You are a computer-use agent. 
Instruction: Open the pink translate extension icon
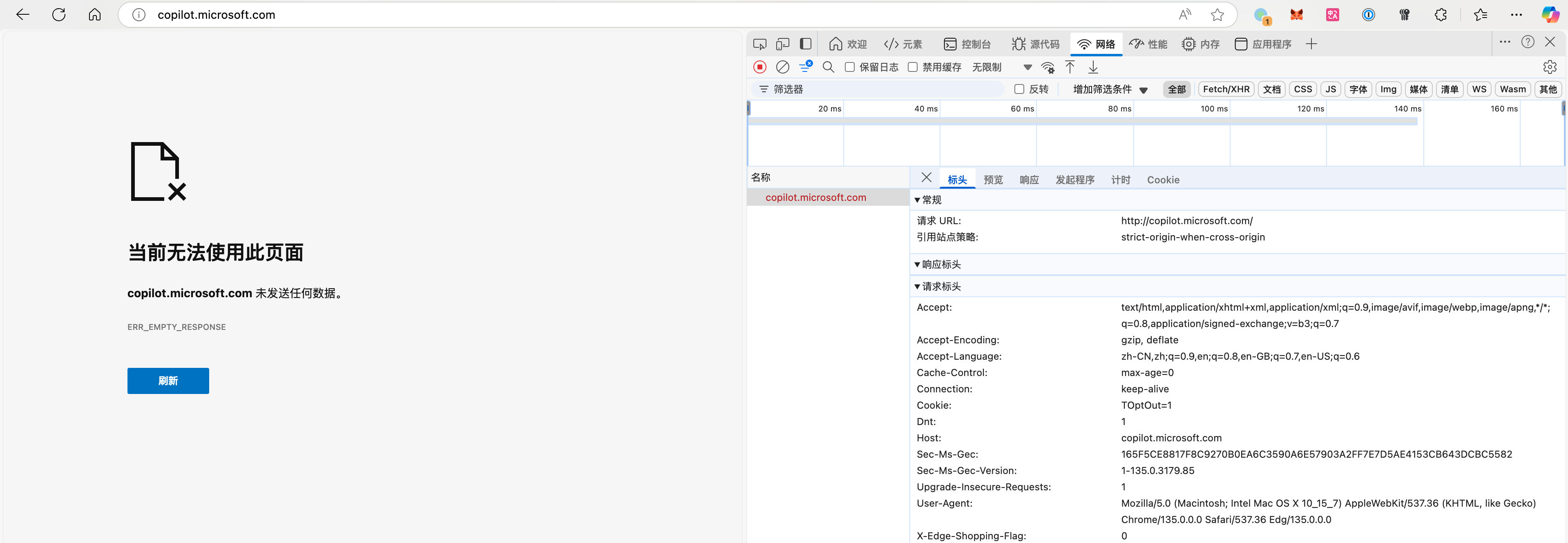click(1332, 15)
